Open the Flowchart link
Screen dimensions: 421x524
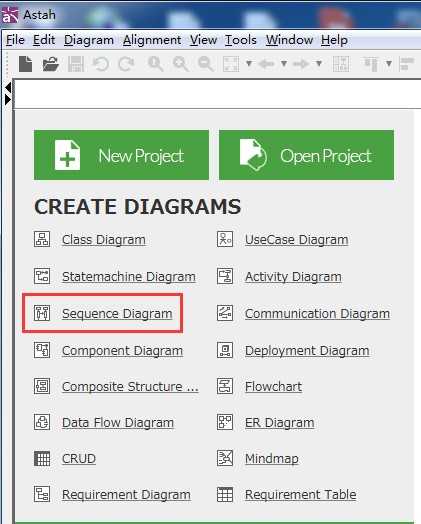pyautogui.click(x=273, y=387)
